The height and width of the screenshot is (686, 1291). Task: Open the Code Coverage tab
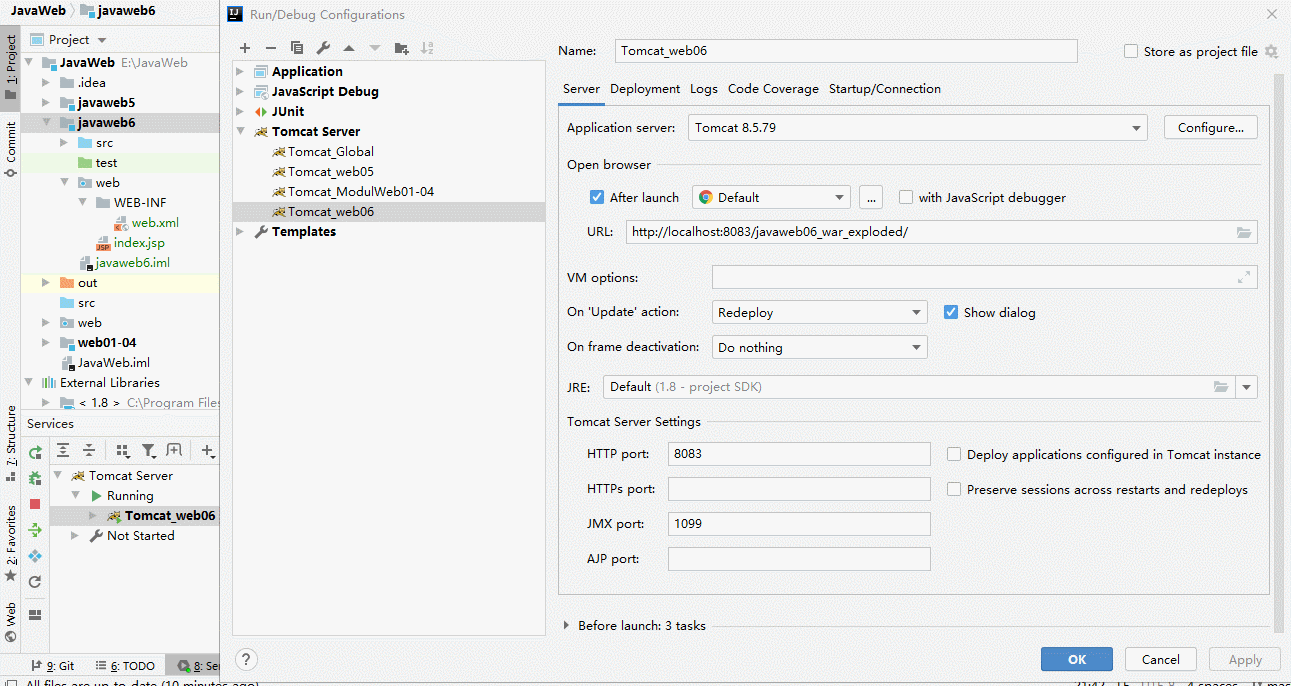[773, 89]
